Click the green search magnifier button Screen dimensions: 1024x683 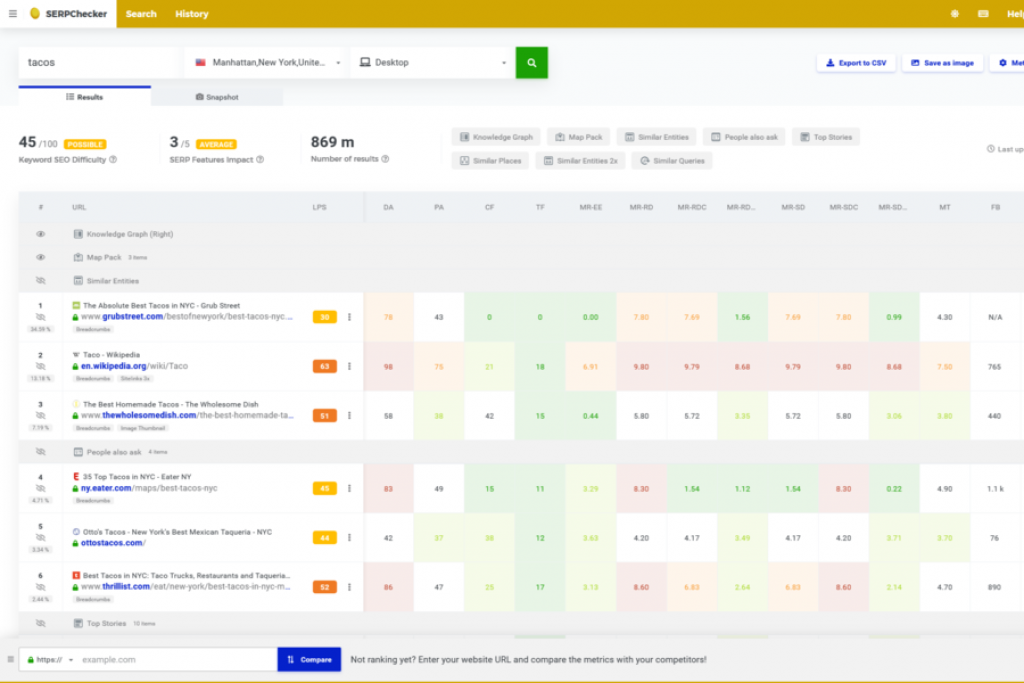coord(532,63)
